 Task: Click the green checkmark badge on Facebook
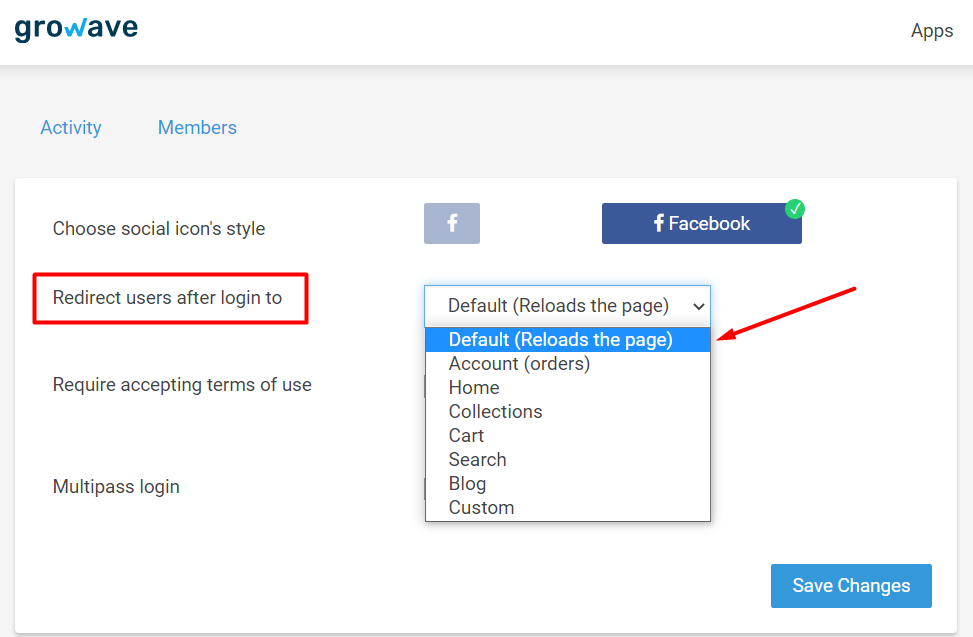(794, 209)
